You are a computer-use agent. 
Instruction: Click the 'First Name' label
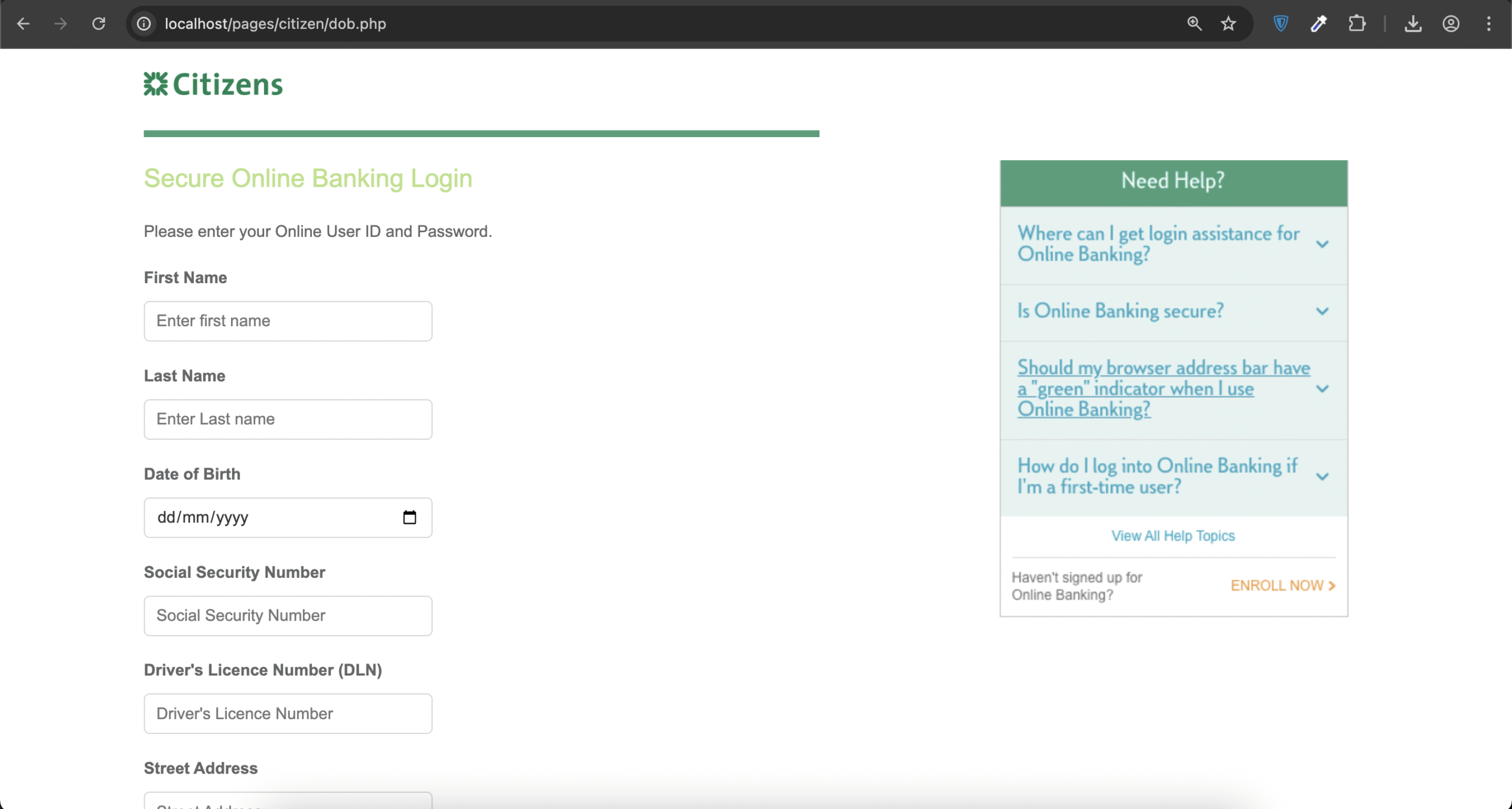185,278
